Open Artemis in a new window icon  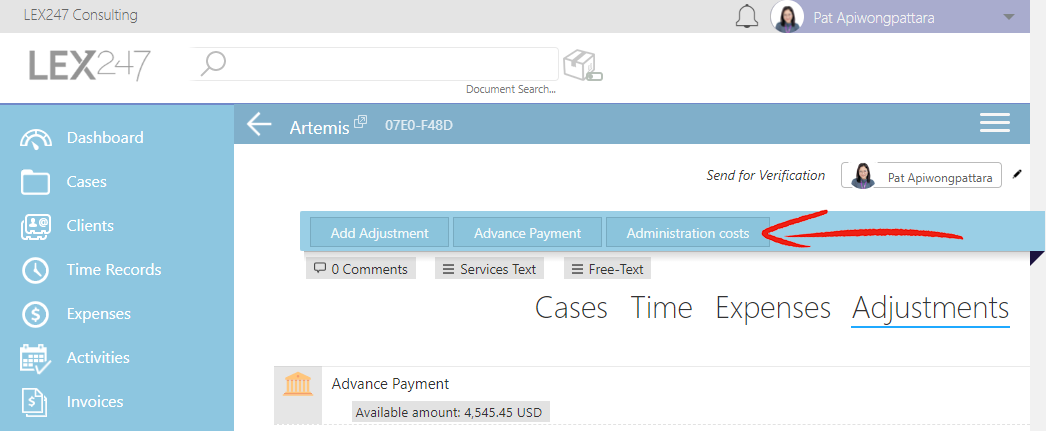pyautogui.click(x=360, y=121)
